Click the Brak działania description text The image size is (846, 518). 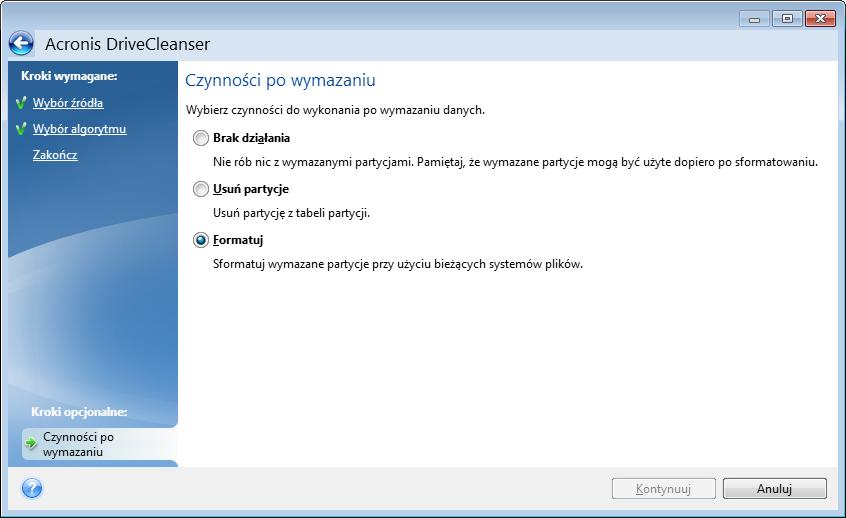pyautogui.click(x=515, y=162)
